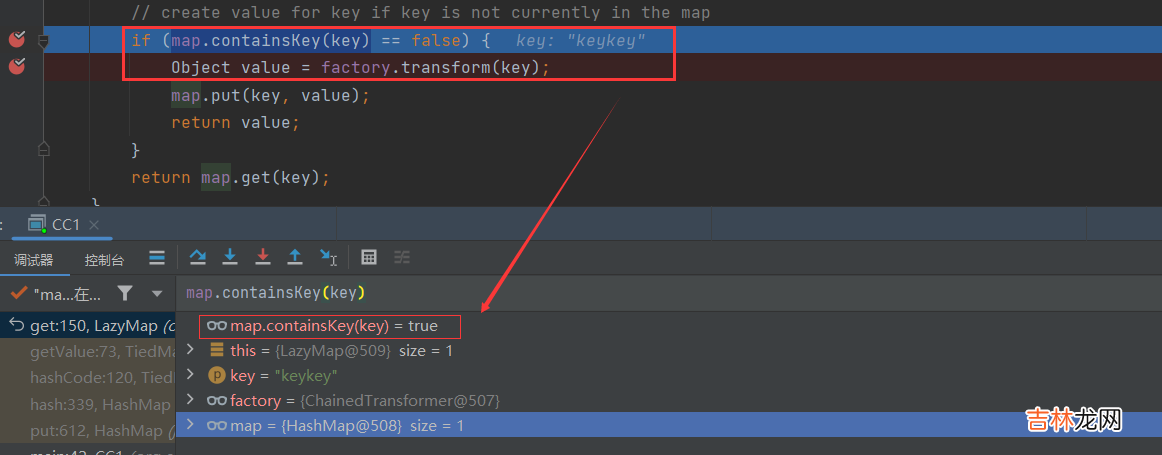Click the frames filter funnel icon
Screen dimensions: 1162x455
coord(124,293)
